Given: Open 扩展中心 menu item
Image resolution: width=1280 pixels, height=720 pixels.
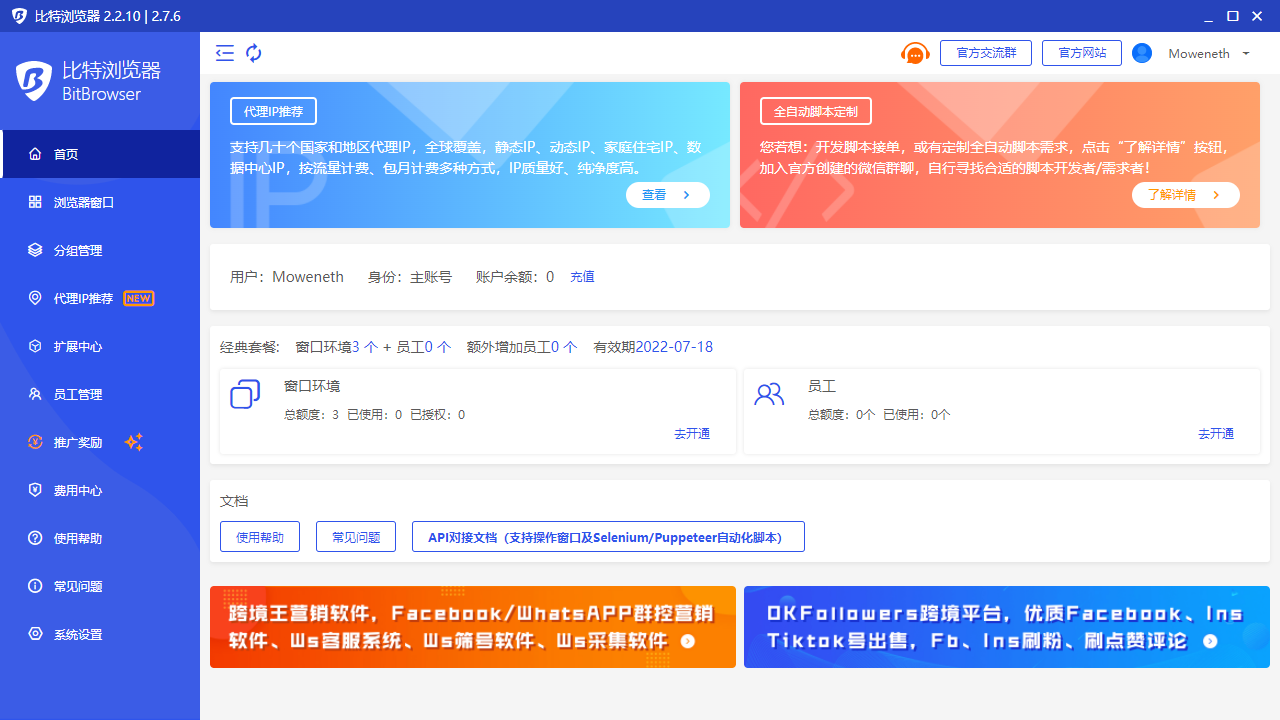Looking at the screenshot, I should (x=100, y=346).
